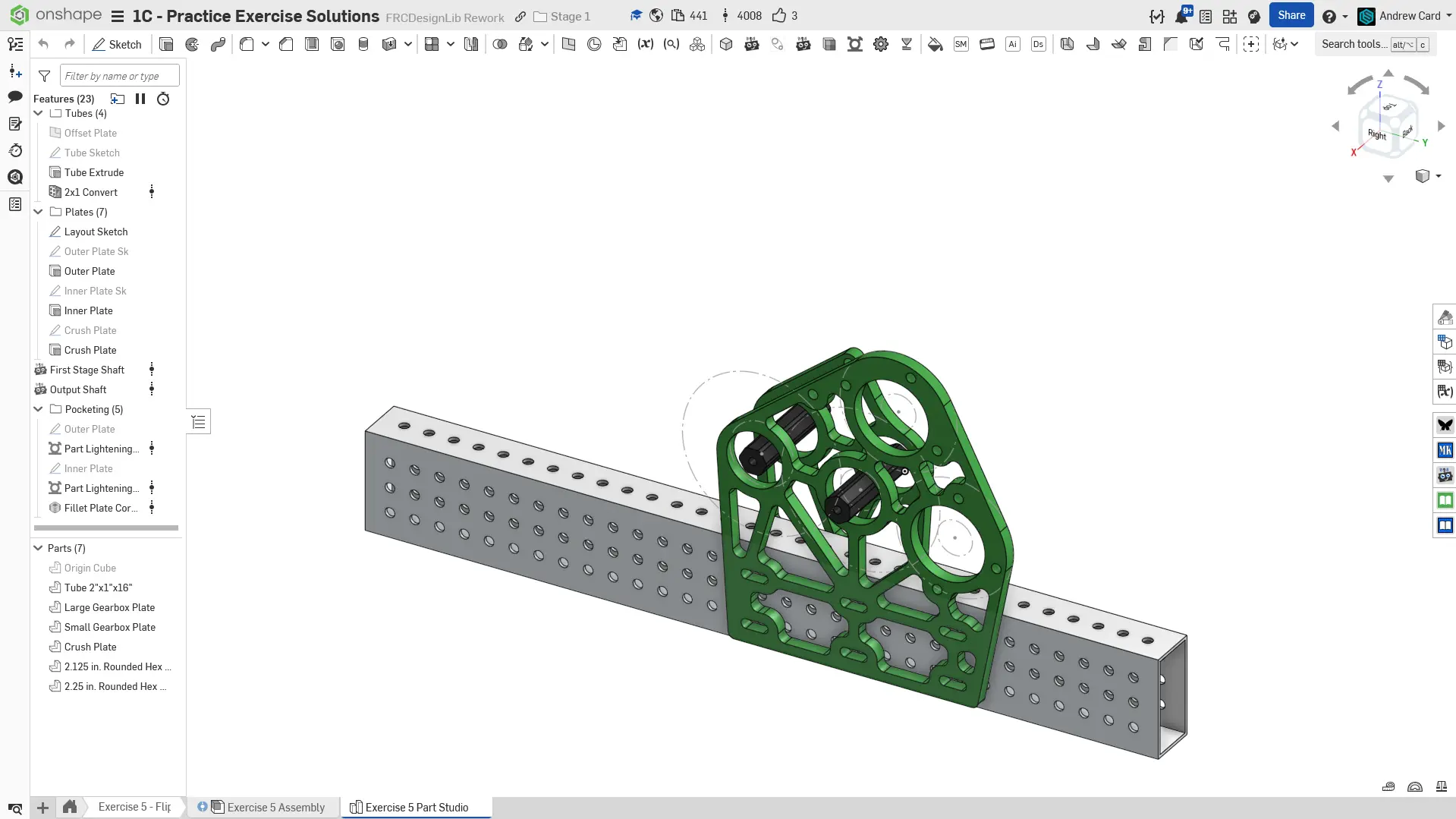Image resolution: width=1456 pixels, height=819 pixels.
Task: Click the Sheet Metal SM icon
Action: click(x=961, y=44)
